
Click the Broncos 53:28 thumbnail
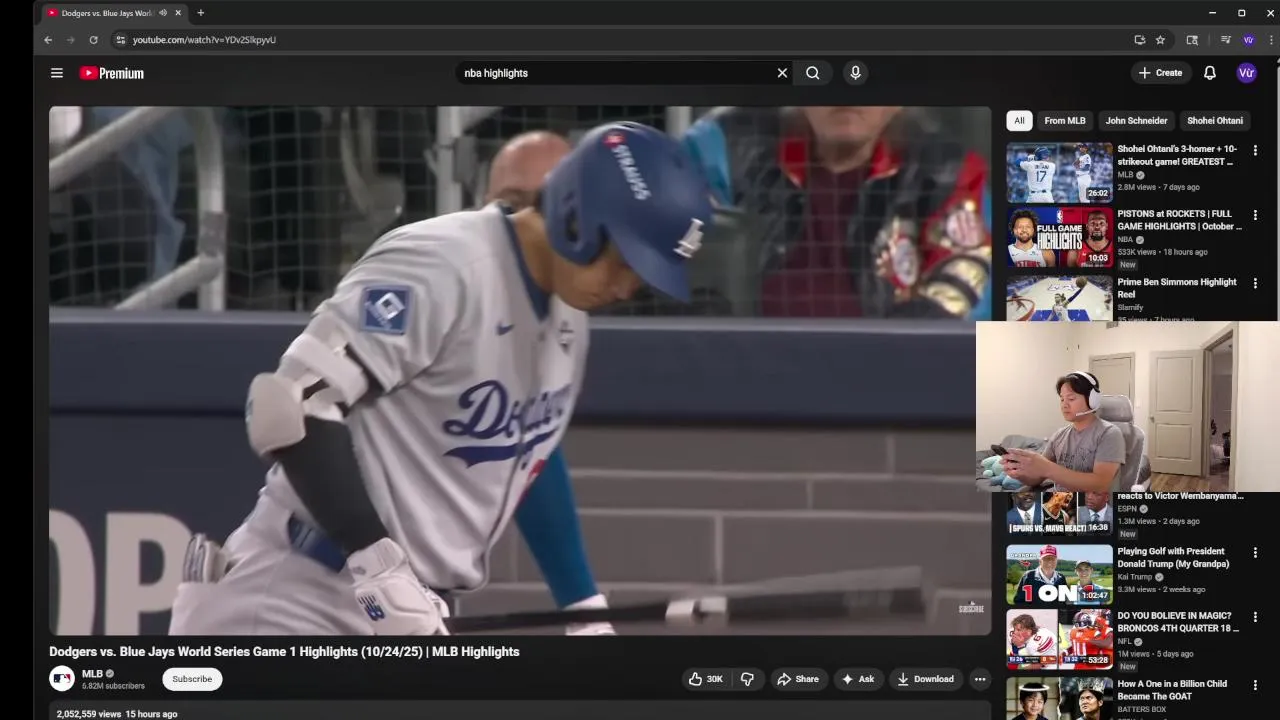(1059, 639)
